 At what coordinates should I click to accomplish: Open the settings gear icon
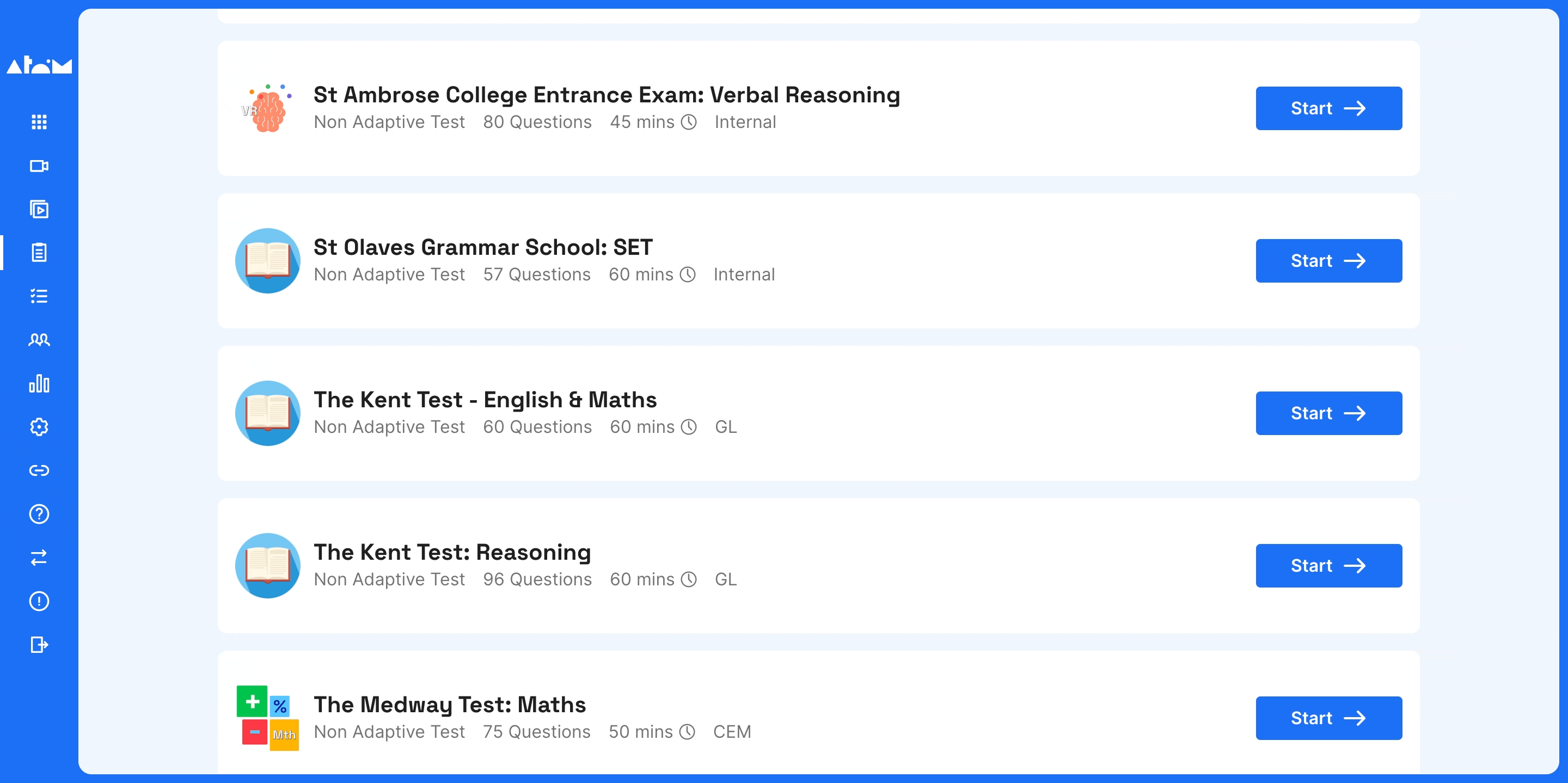[39, 427]
